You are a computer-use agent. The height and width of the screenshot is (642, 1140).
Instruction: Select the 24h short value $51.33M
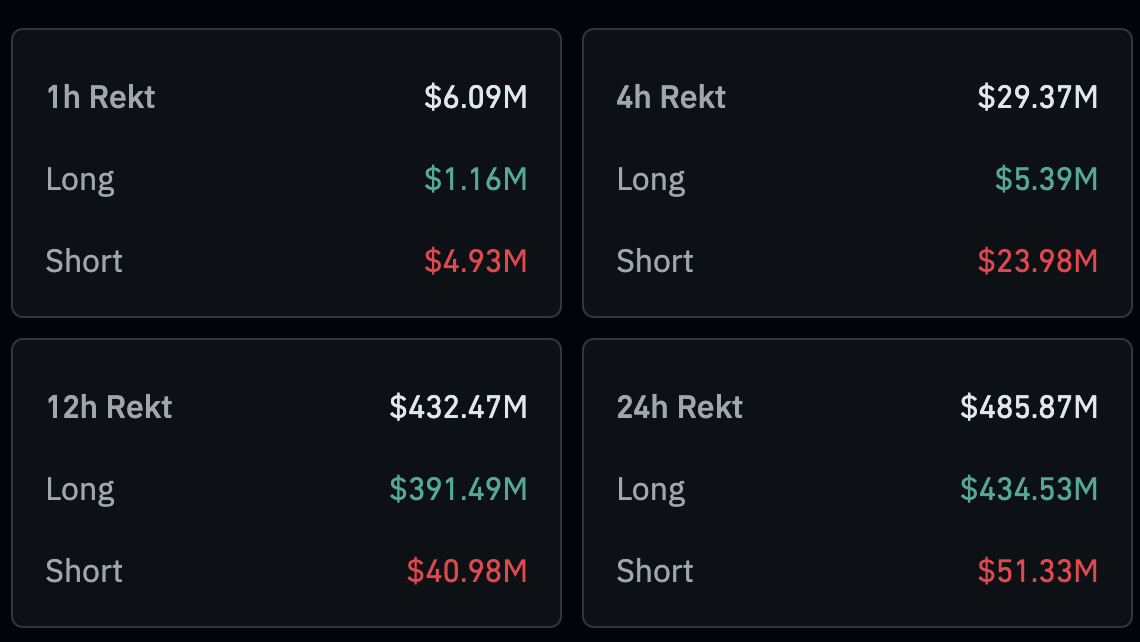pos(1037,571)
